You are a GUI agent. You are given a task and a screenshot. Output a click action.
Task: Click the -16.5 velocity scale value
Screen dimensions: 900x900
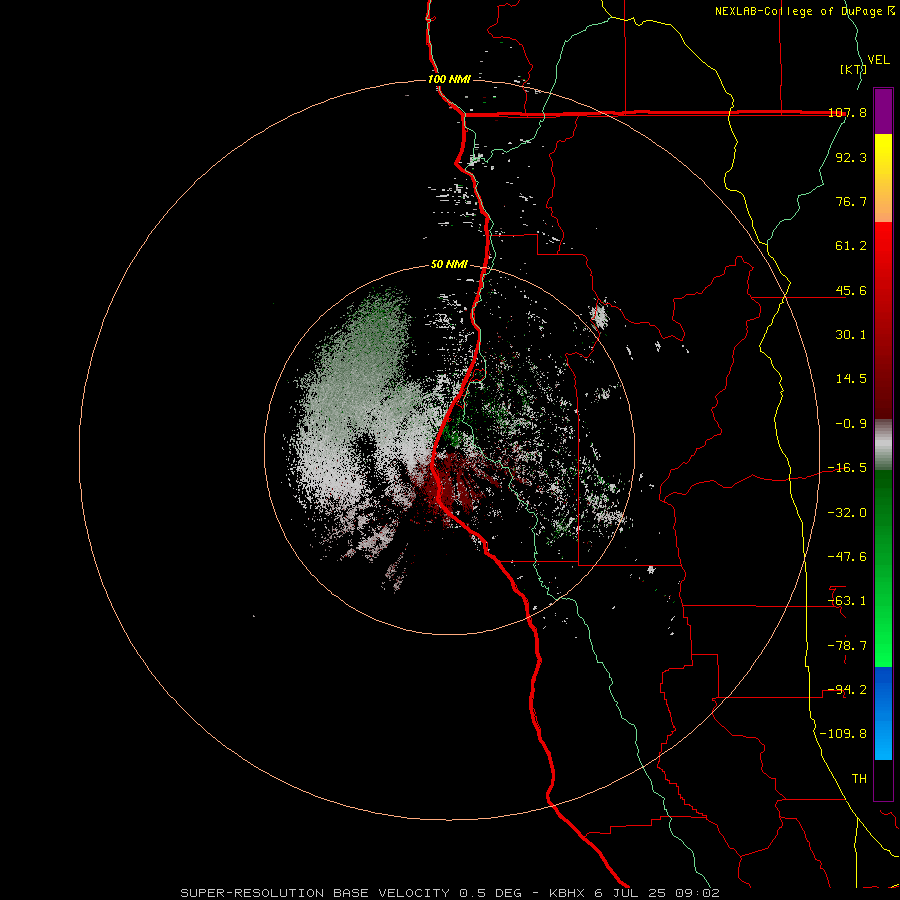click(x=847, y=468)
